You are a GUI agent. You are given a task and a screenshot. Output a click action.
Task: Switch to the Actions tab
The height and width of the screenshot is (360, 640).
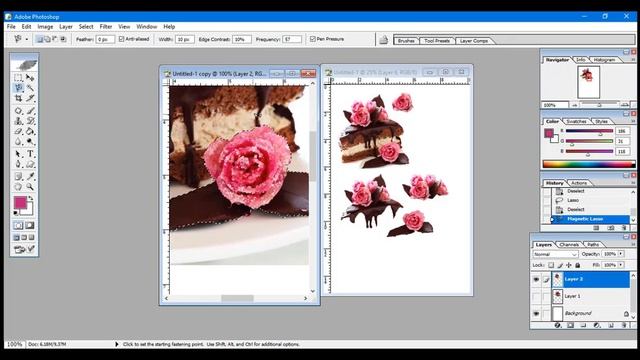click(x=579, y=183)
